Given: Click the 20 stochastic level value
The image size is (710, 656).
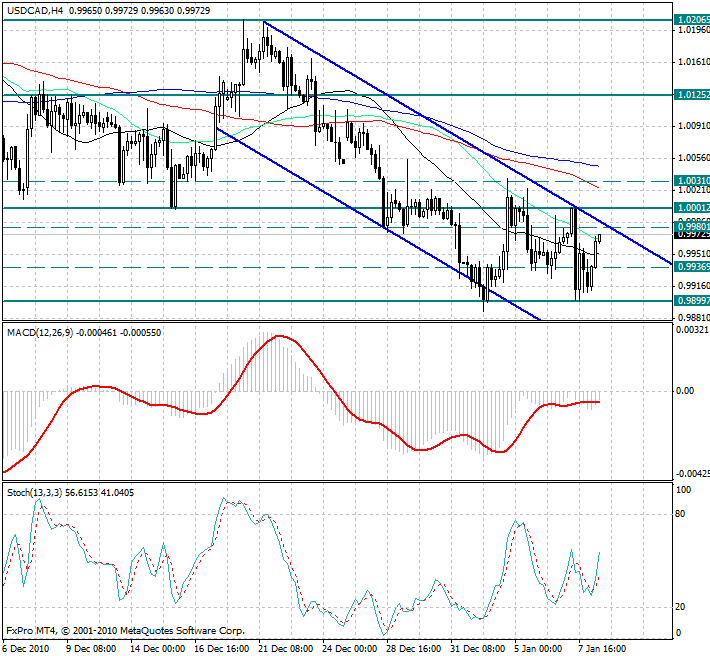Looking at the screenshot, I should point(680,607).
